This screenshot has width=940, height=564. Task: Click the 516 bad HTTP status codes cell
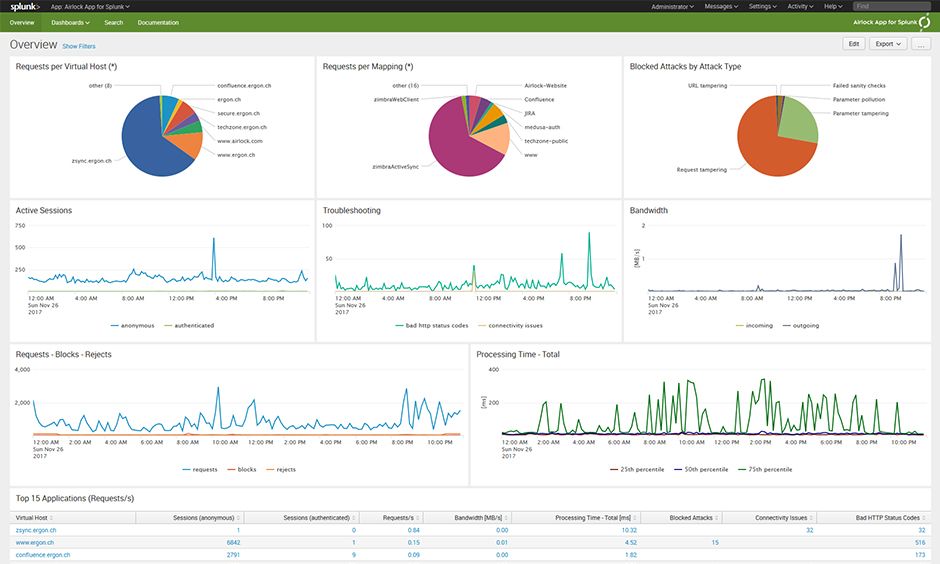coord(920,542)
